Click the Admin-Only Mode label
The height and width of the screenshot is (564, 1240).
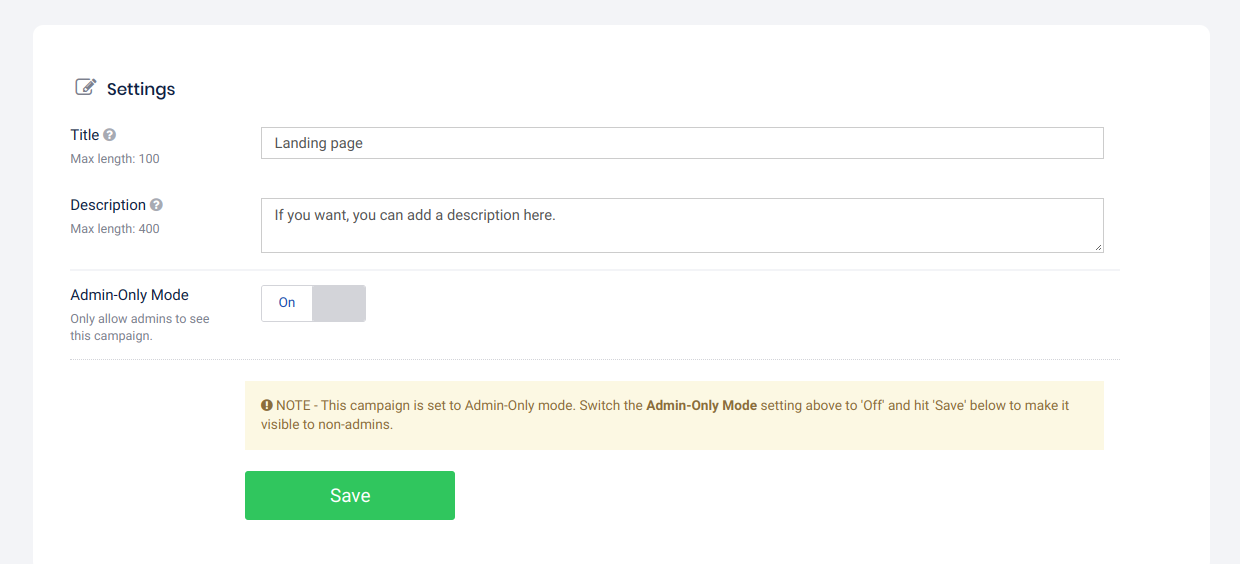pos(129,295)
